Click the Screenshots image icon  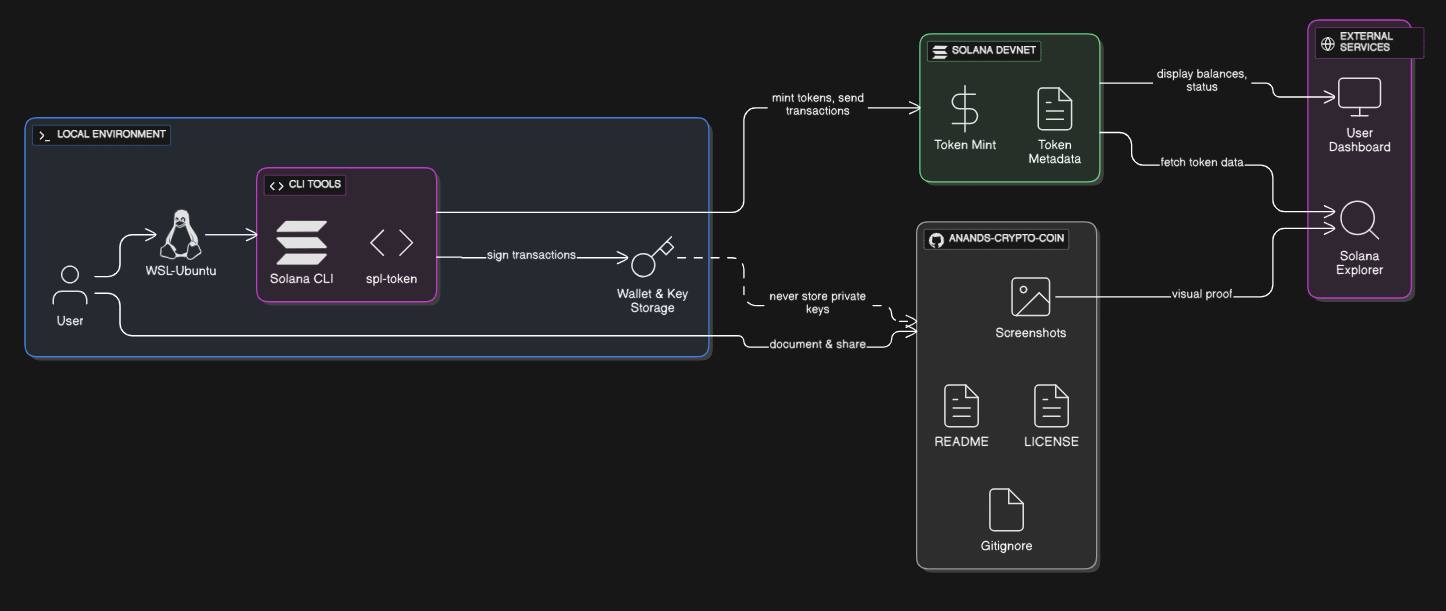1030,297
